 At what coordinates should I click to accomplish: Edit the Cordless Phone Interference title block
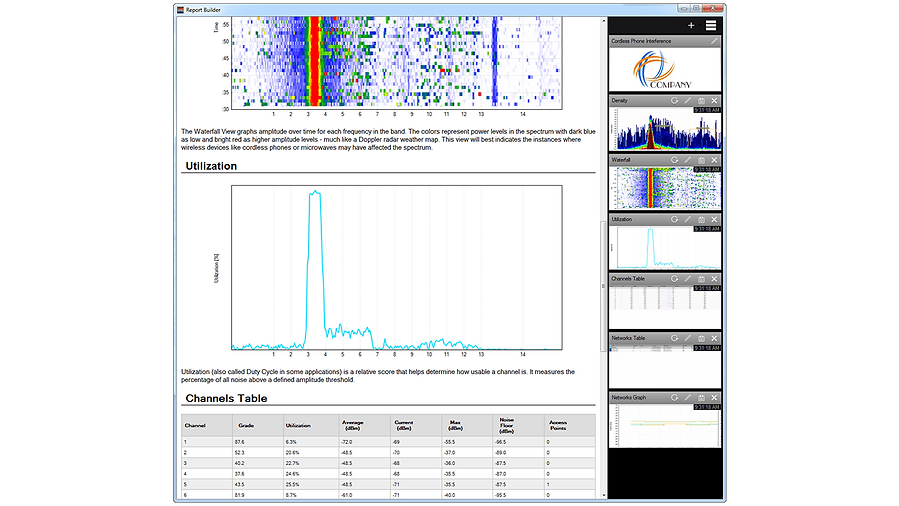[714, 41]
